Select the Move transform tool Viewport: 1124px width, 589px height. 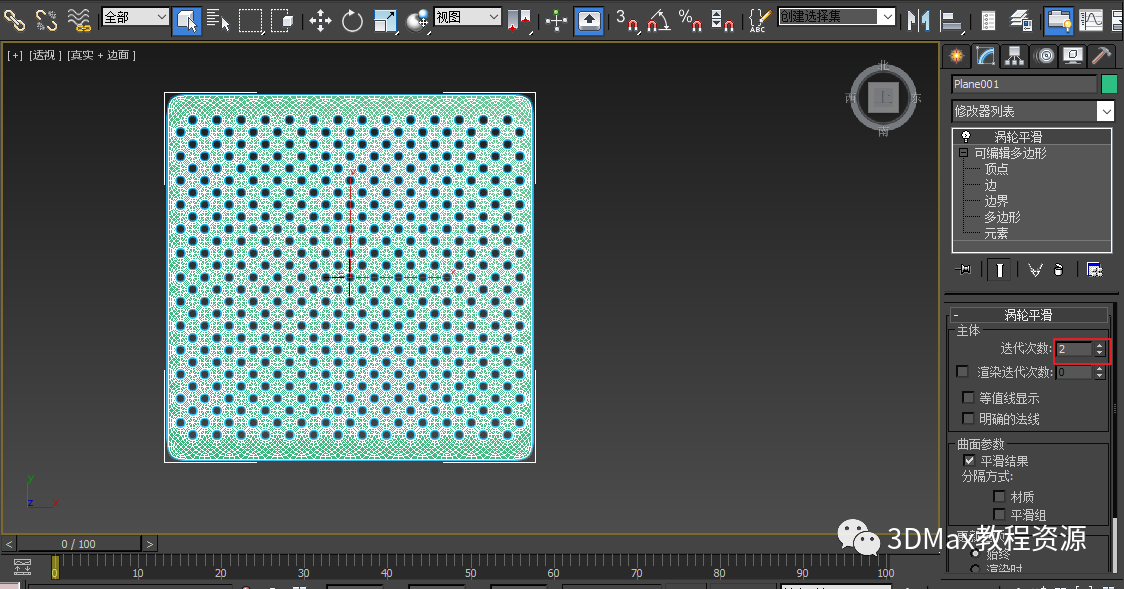click(320, 20)
